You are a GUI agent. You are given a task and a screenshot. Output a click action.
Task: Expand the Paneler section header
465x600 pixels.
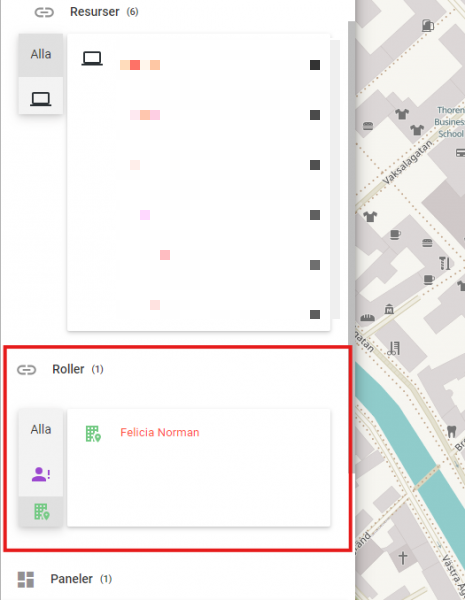tap(81, 579)
